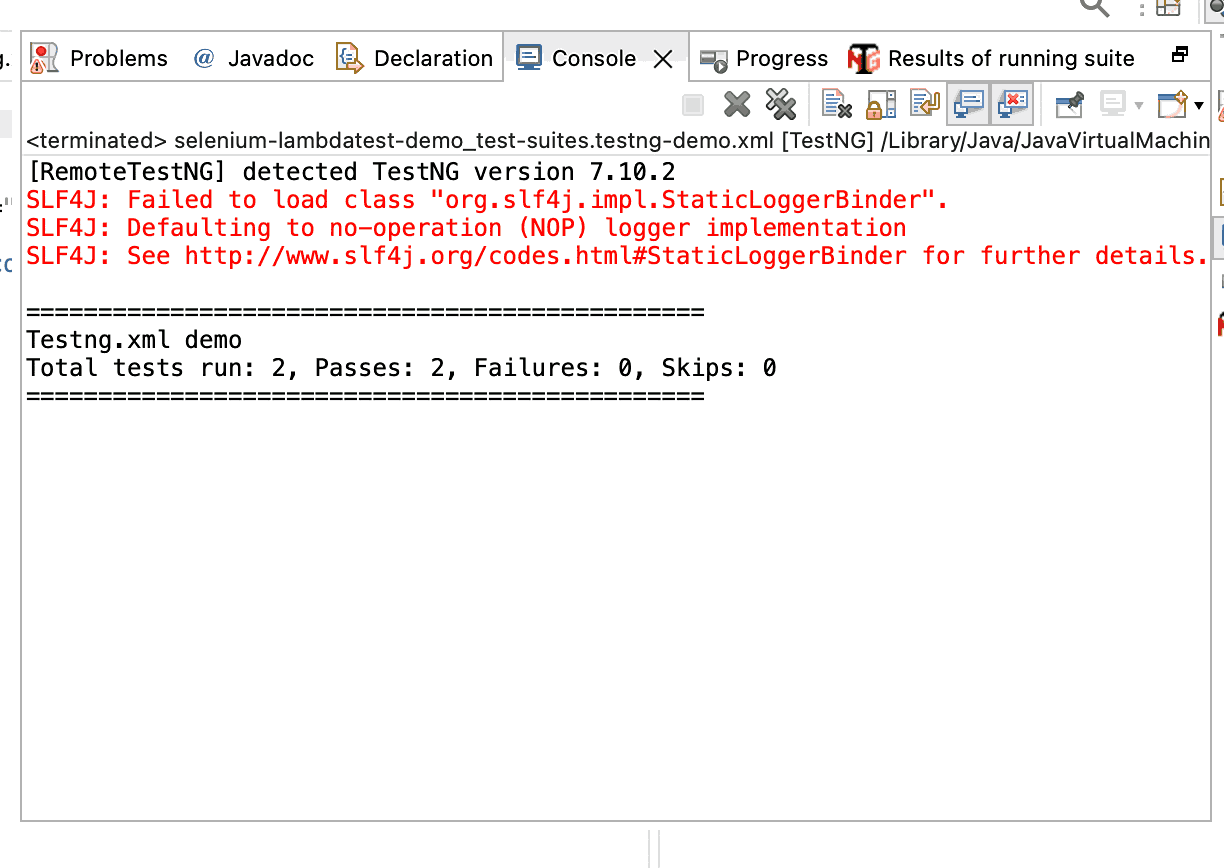The width and height of the screenshot is (1224, 868).
Task: Remove all terminated launches
Action: (x=779, y=103)
